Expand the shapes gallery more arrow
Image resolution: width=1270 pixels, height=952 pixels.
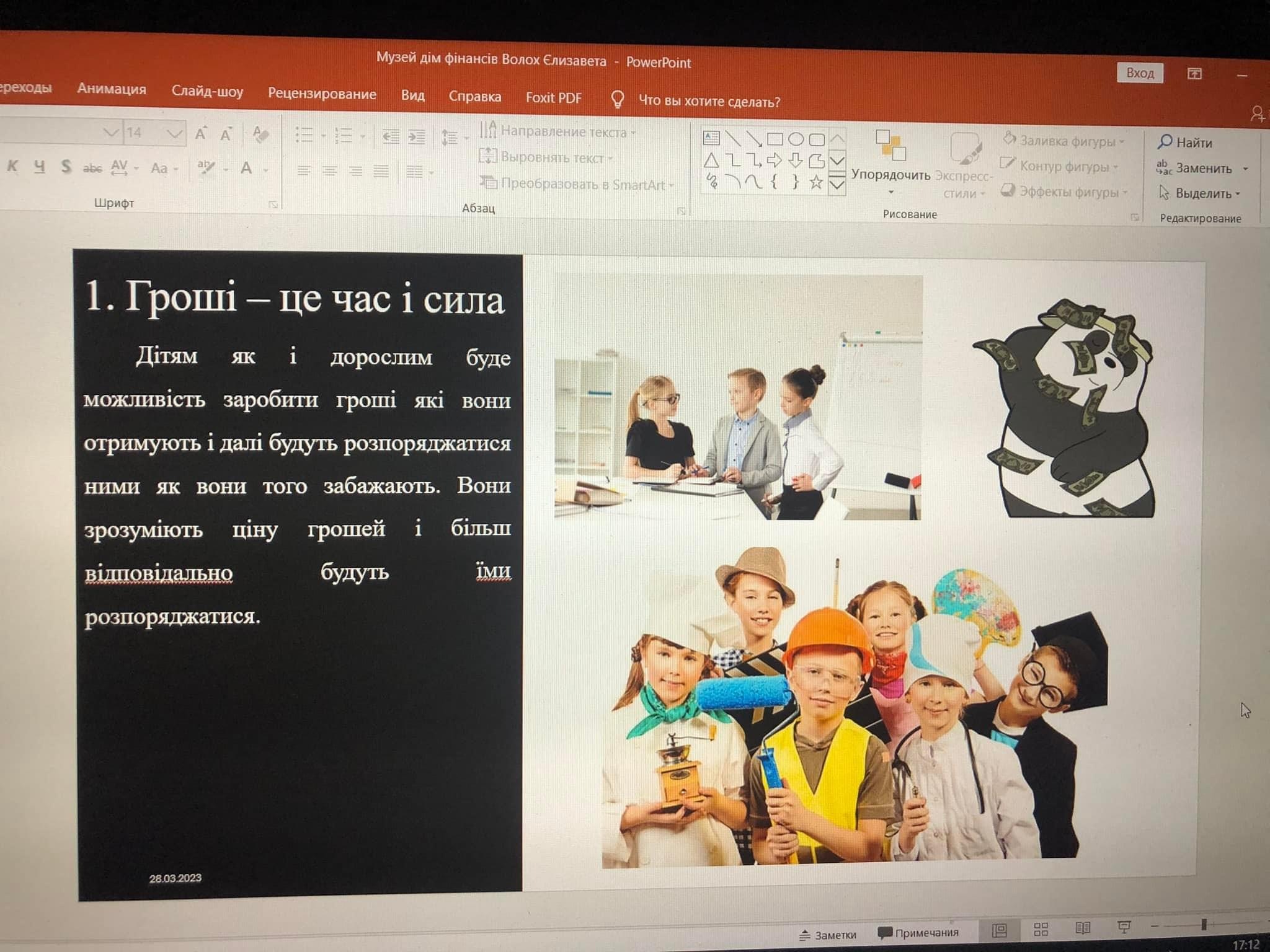(x=837, y=185)
